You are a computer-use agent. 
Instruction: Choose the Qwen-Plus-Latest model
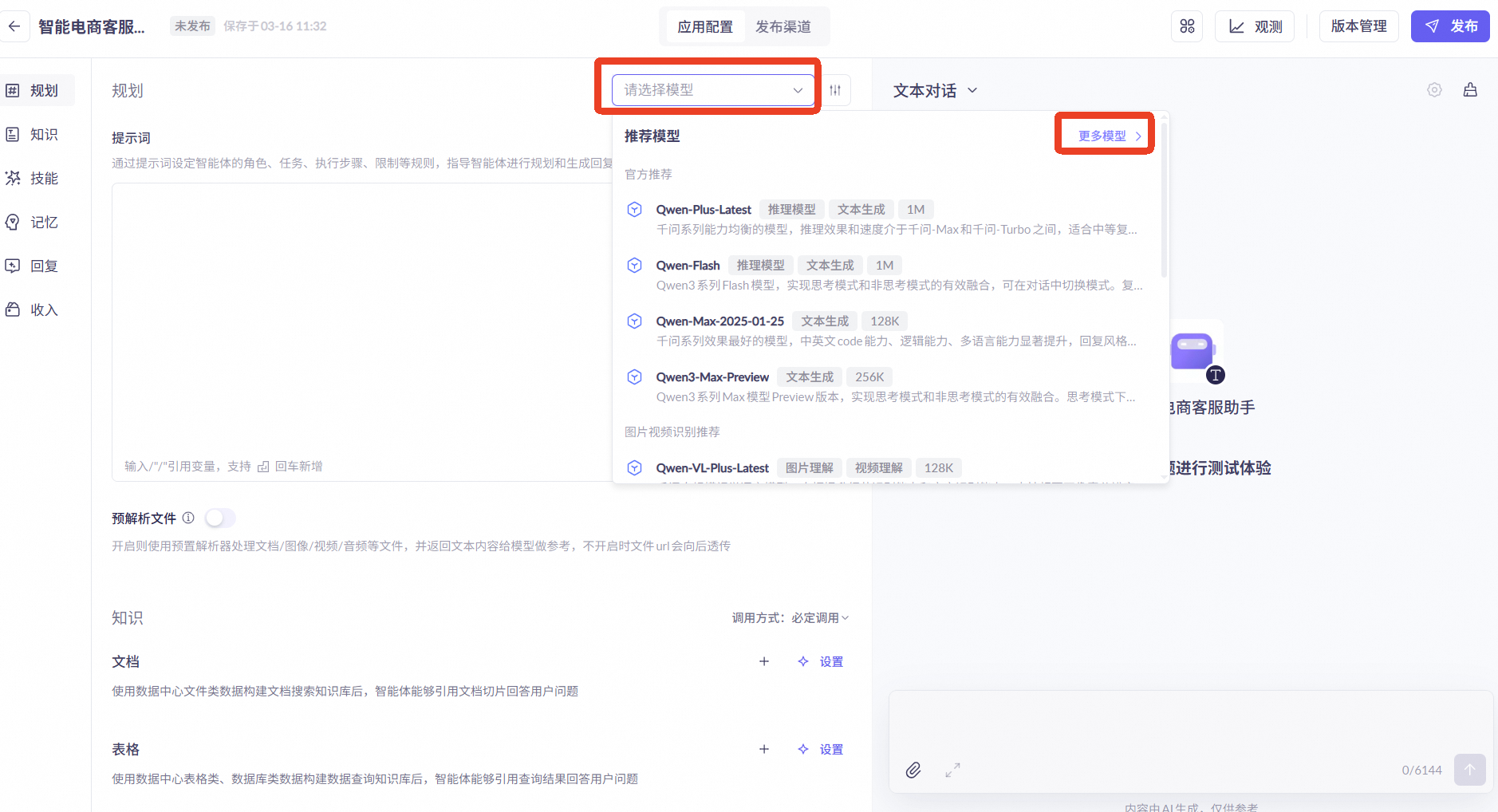click(x=885, y=219)
